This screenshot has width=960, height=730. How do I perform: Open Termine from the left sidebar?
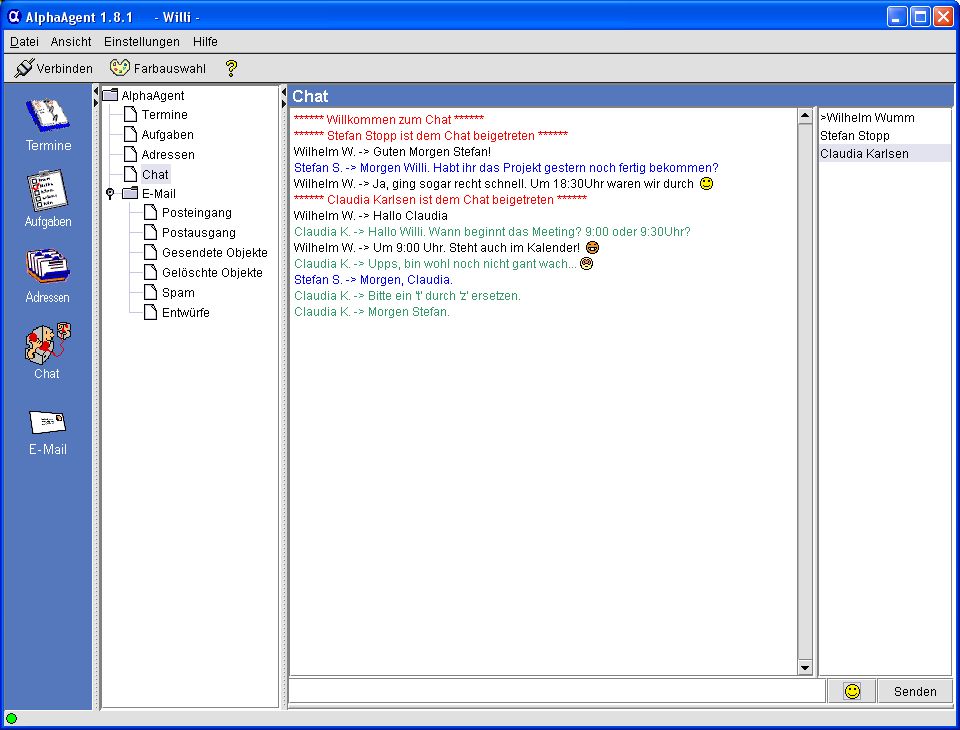(48, 124)
